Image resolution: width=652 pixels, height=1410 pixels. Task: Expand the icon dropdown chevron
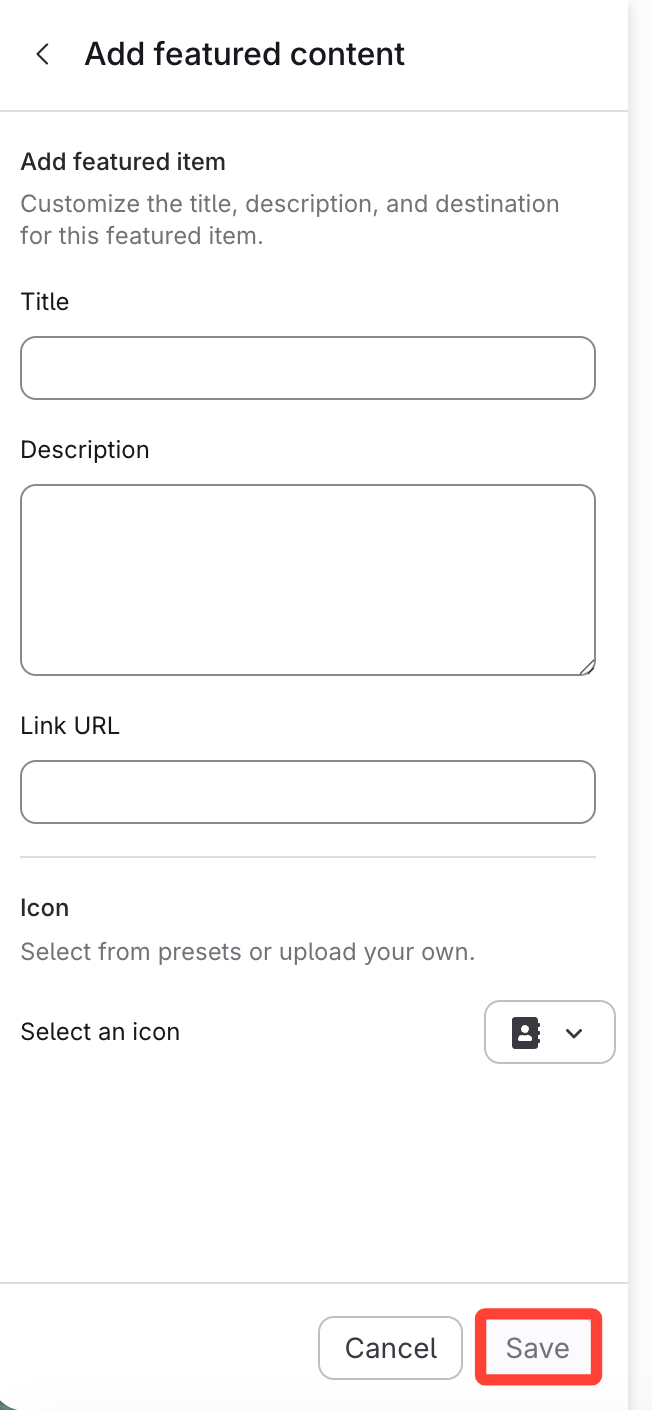(x=574, y=1033)
